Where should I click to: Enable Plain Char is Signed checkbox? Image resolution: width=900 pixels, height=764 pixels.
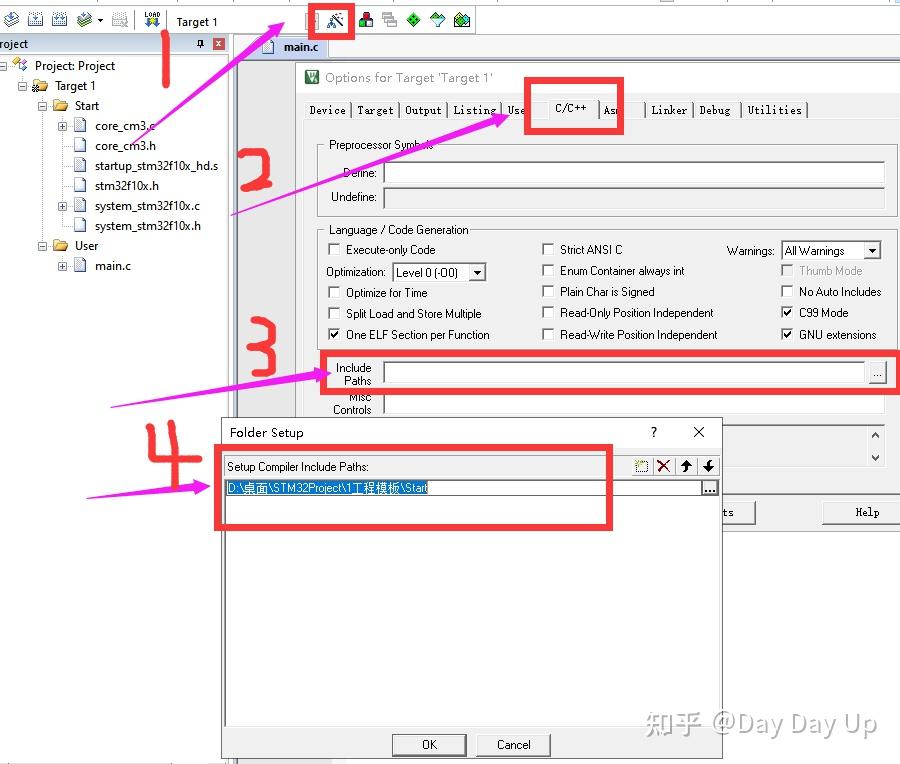pyautogui.click(x=548, y=292)
